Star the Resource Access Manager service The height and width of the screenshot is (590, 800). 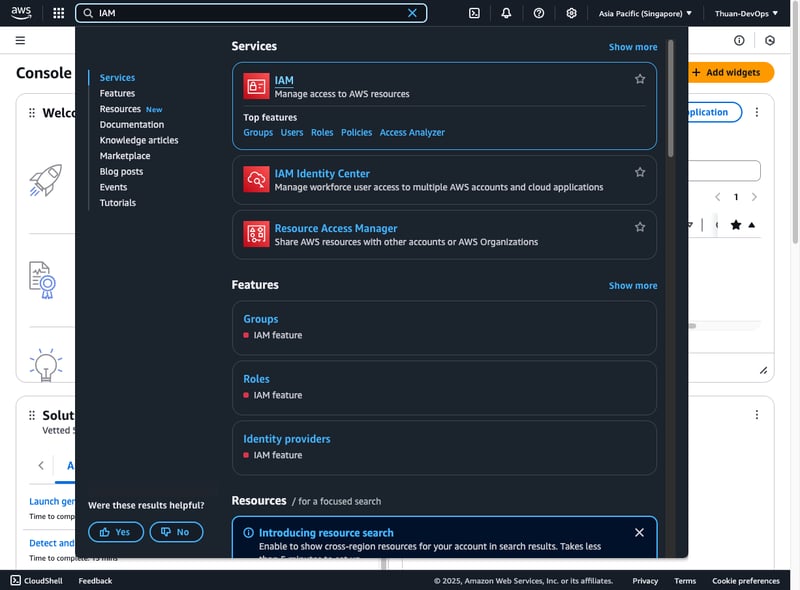pyautogui.click(x=640, y=227)
